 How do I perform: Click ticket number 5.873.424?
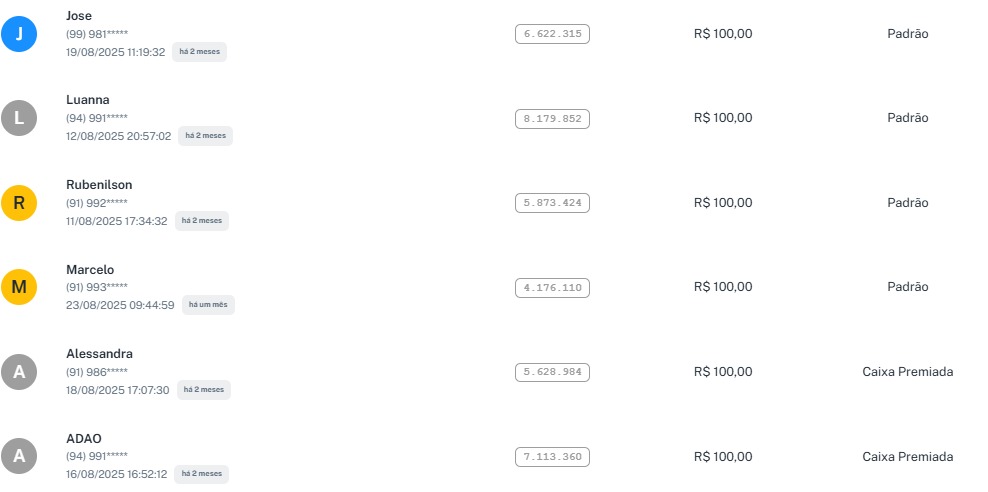[552, 203]
